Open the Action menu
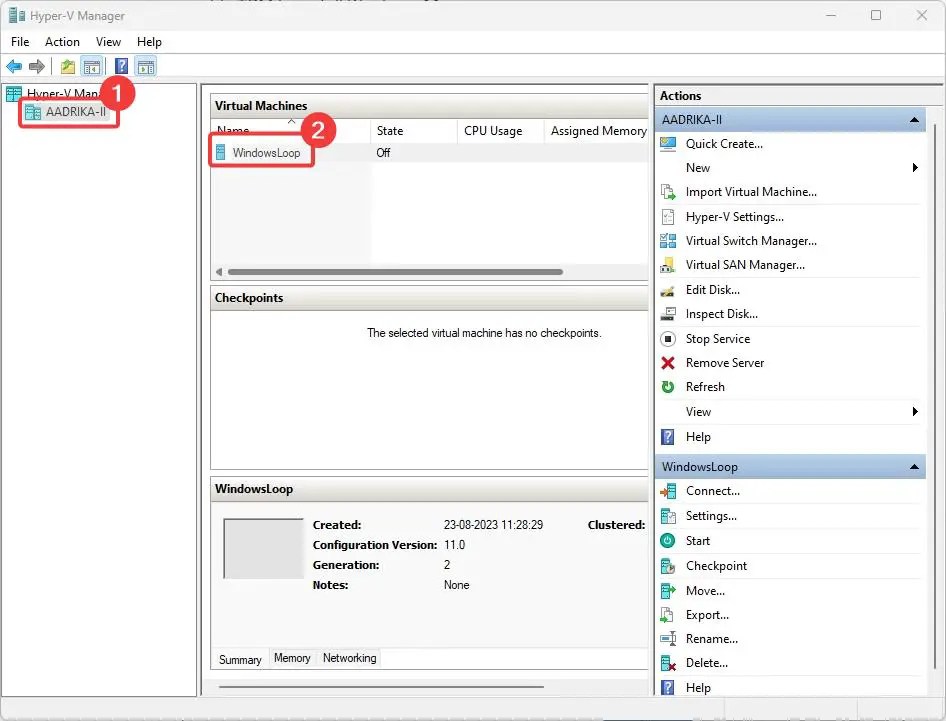 coord(62,42)
